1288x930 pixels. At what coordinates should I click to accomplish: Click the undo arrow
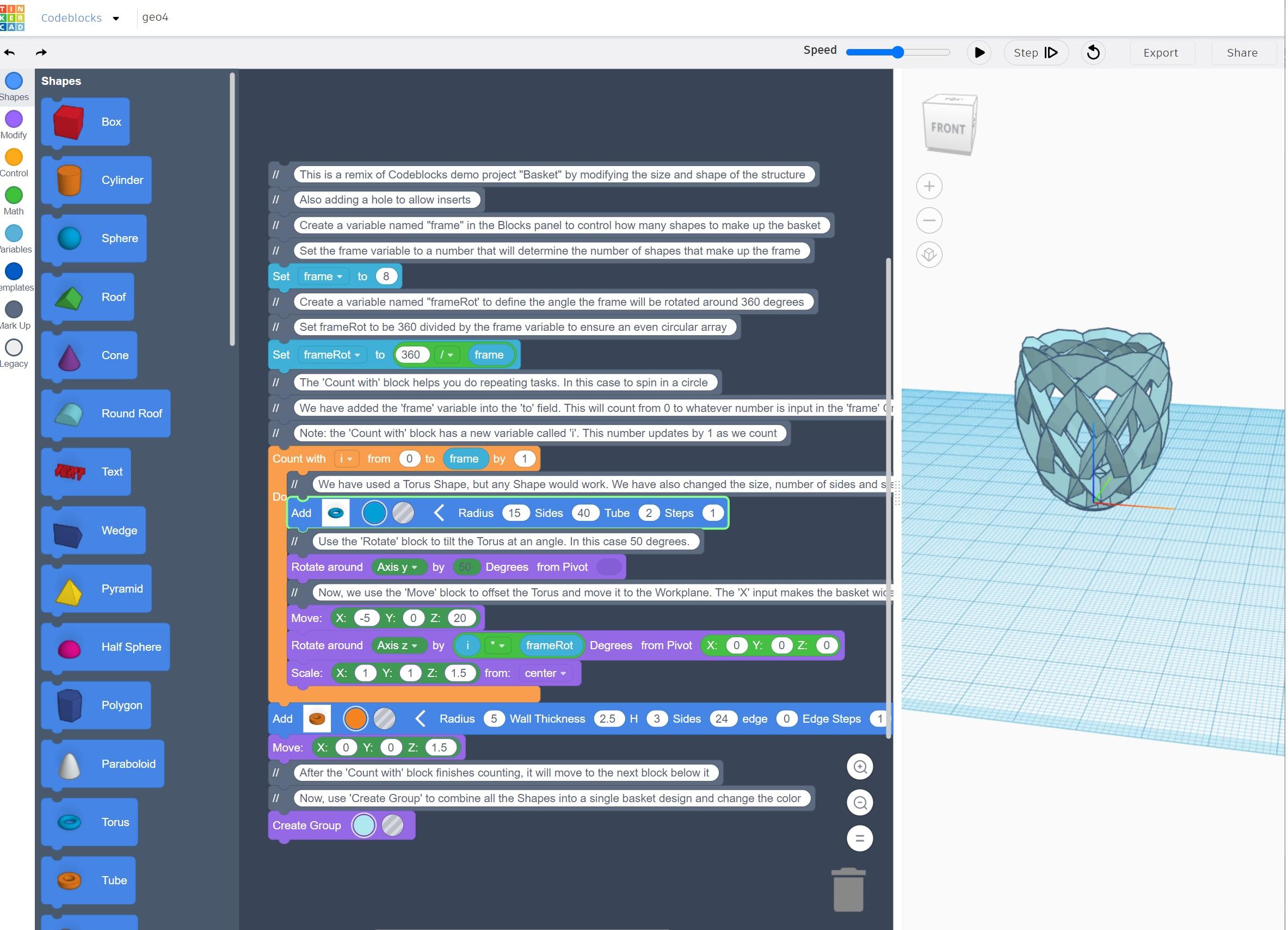(x=9, y=52)
